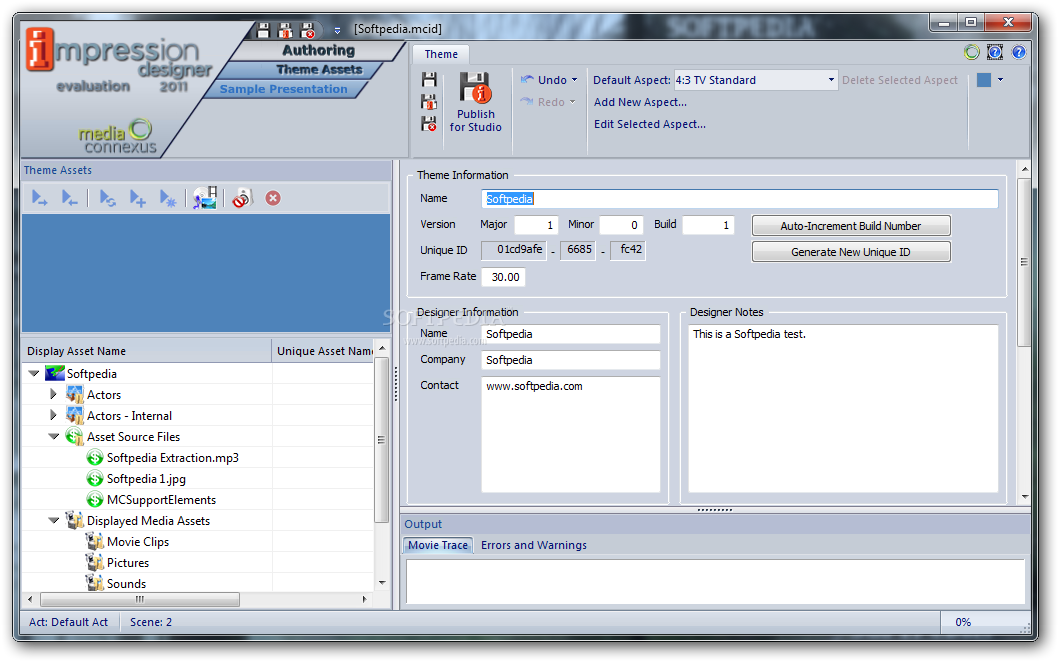The image size is (1059, 662).
Task: Click the play with asterisk icon
Action: coord(167,199)
